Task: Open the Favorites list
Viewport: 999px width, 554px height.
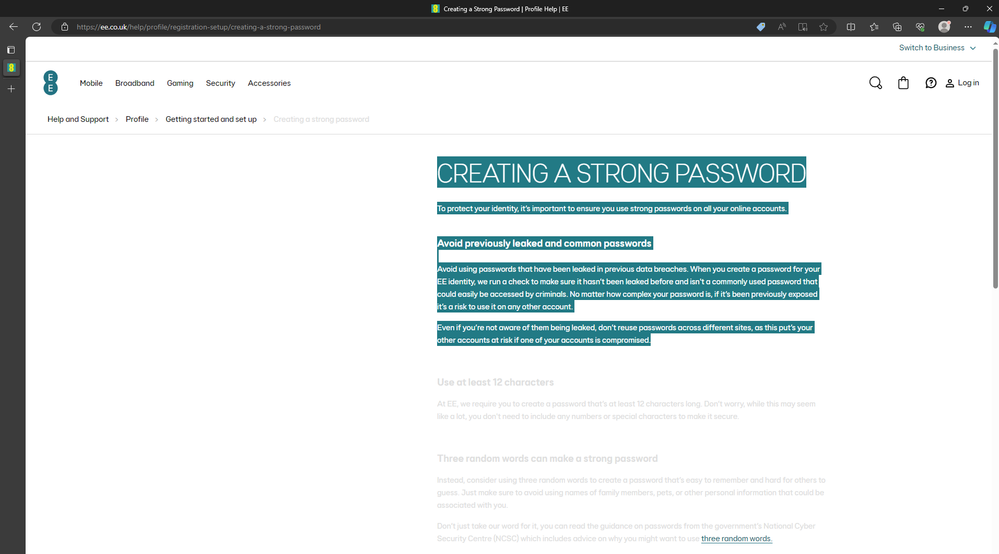Action: (874, 27)
